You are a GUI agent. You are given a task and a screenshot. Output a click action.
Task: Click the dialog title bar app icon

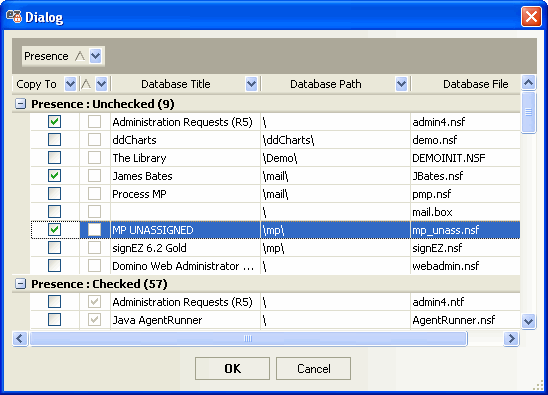click(14, 16)
